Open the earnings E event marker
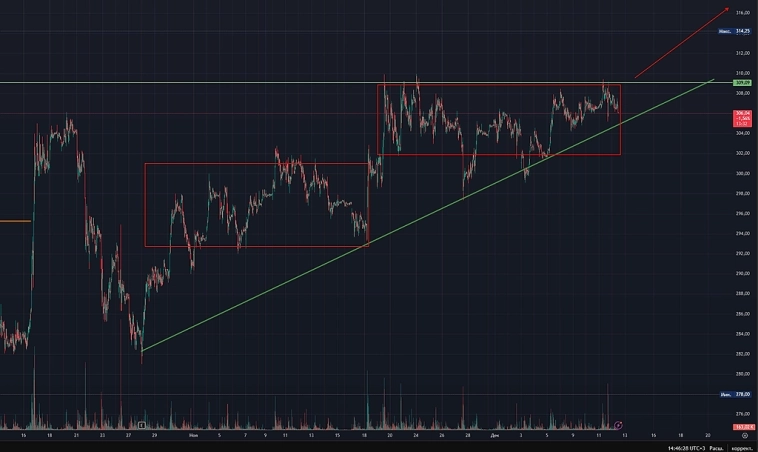This screenshot has height=452, width=758. 141,425
